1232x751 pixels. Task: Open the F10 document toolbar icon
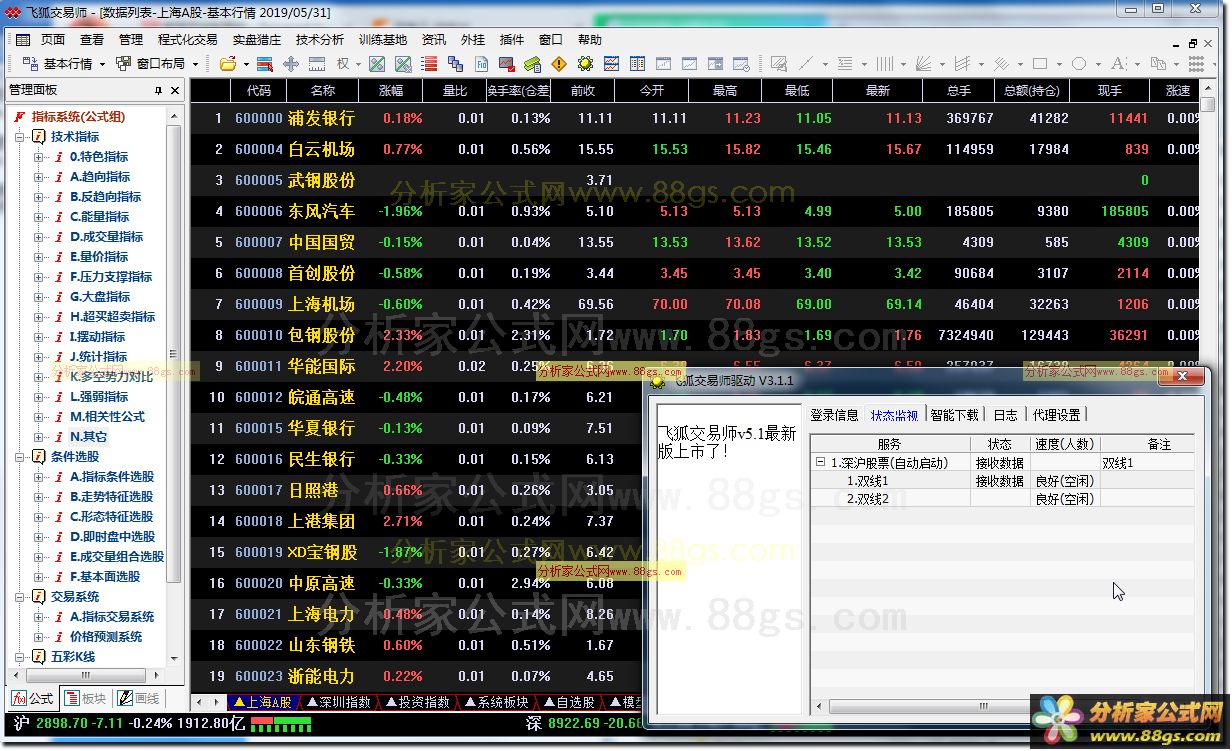tap(482, 64)
